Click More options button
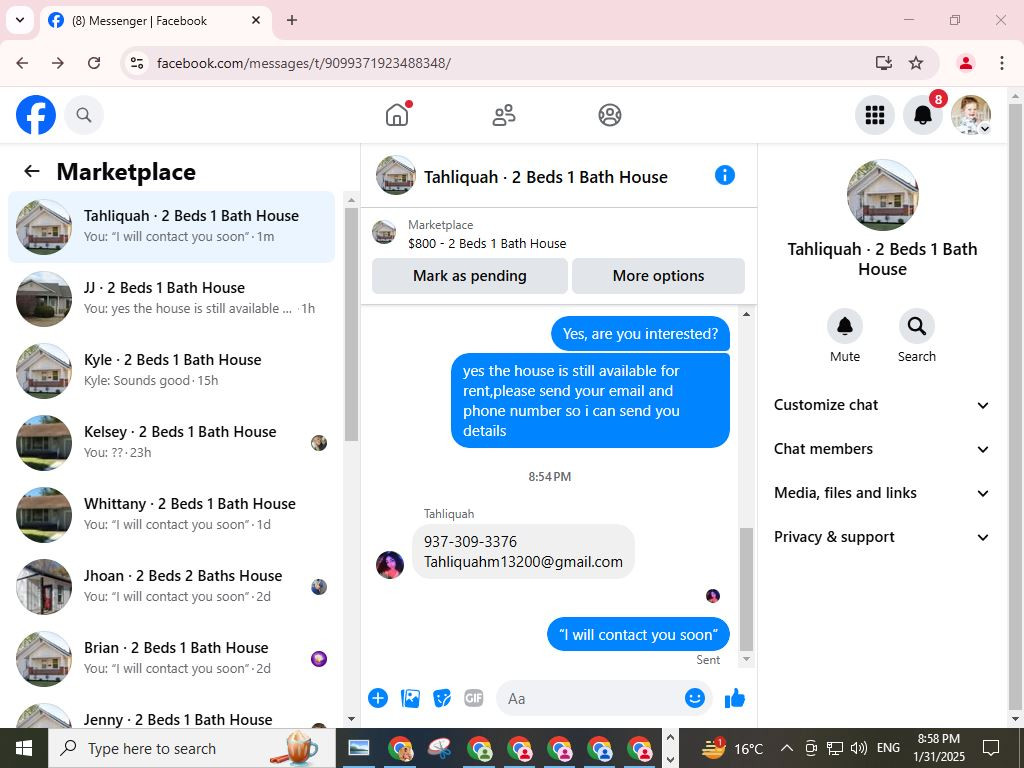 [658, 276]
